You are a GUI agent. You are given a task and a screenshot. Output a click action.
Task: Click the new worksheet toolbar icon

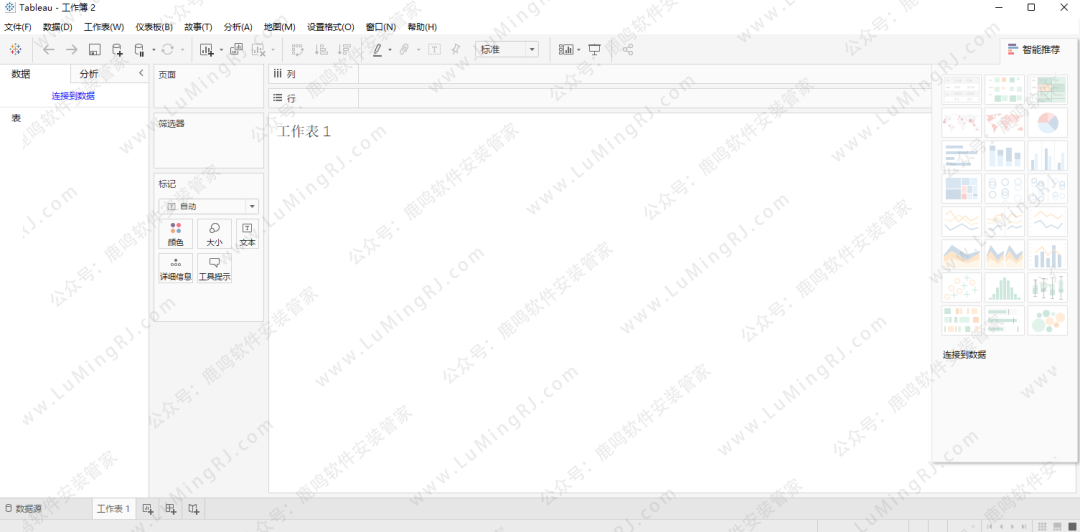point(207,50)
